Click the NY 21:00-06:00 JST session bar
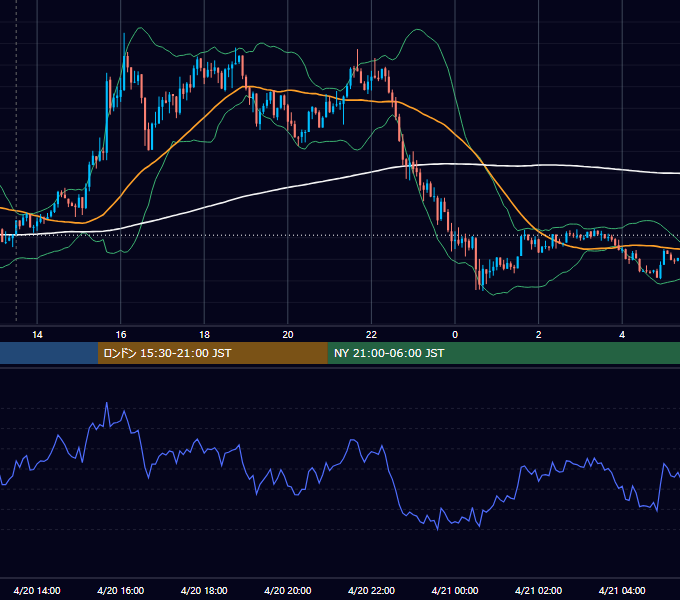680x600 pixels. coord(503,353)
